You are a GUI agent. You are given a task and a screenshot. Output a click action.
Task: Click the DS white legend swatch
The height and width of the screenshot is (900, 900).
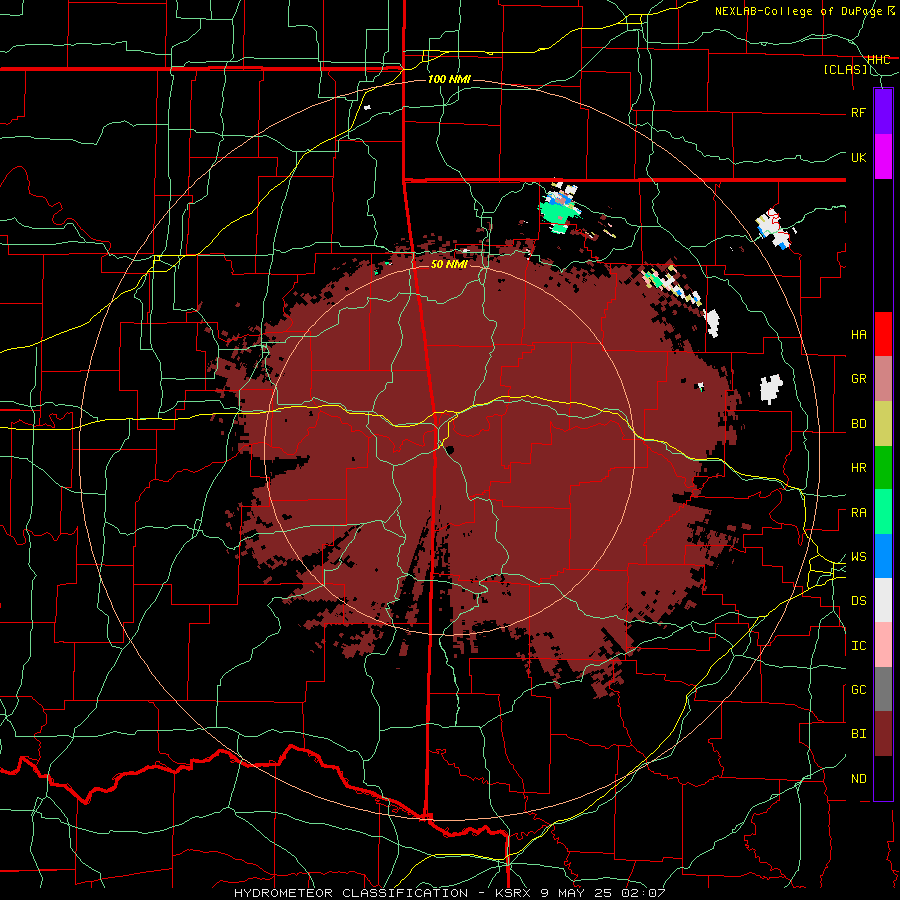click(x=883, y=600)
